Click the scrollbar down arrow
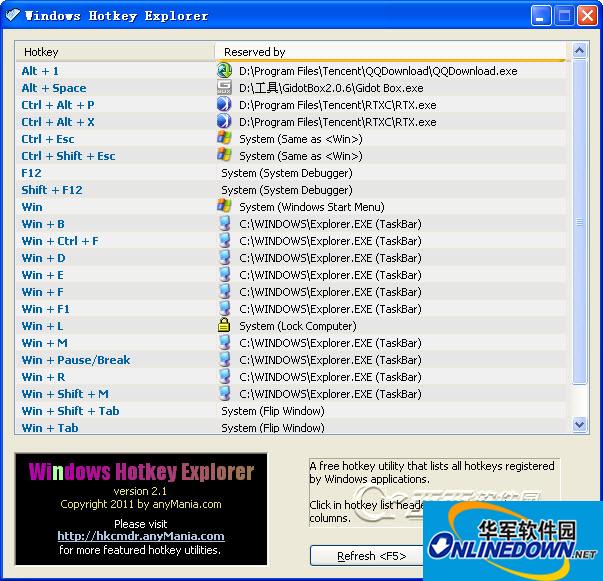Viewport: 603px width, 581px height. coord(579,425)
